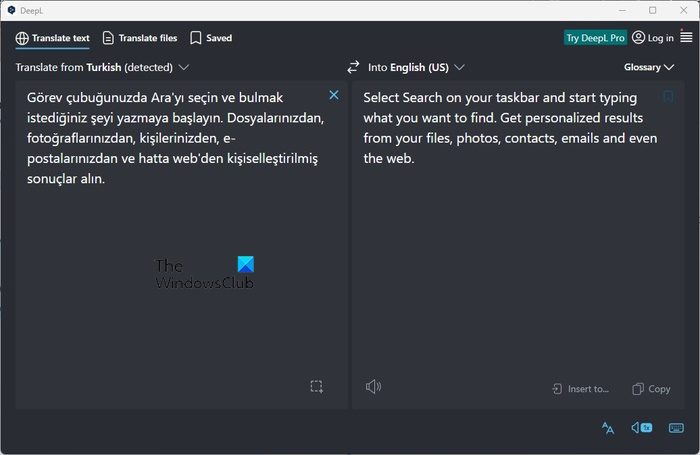Listen to the translated text

[373, 386]
